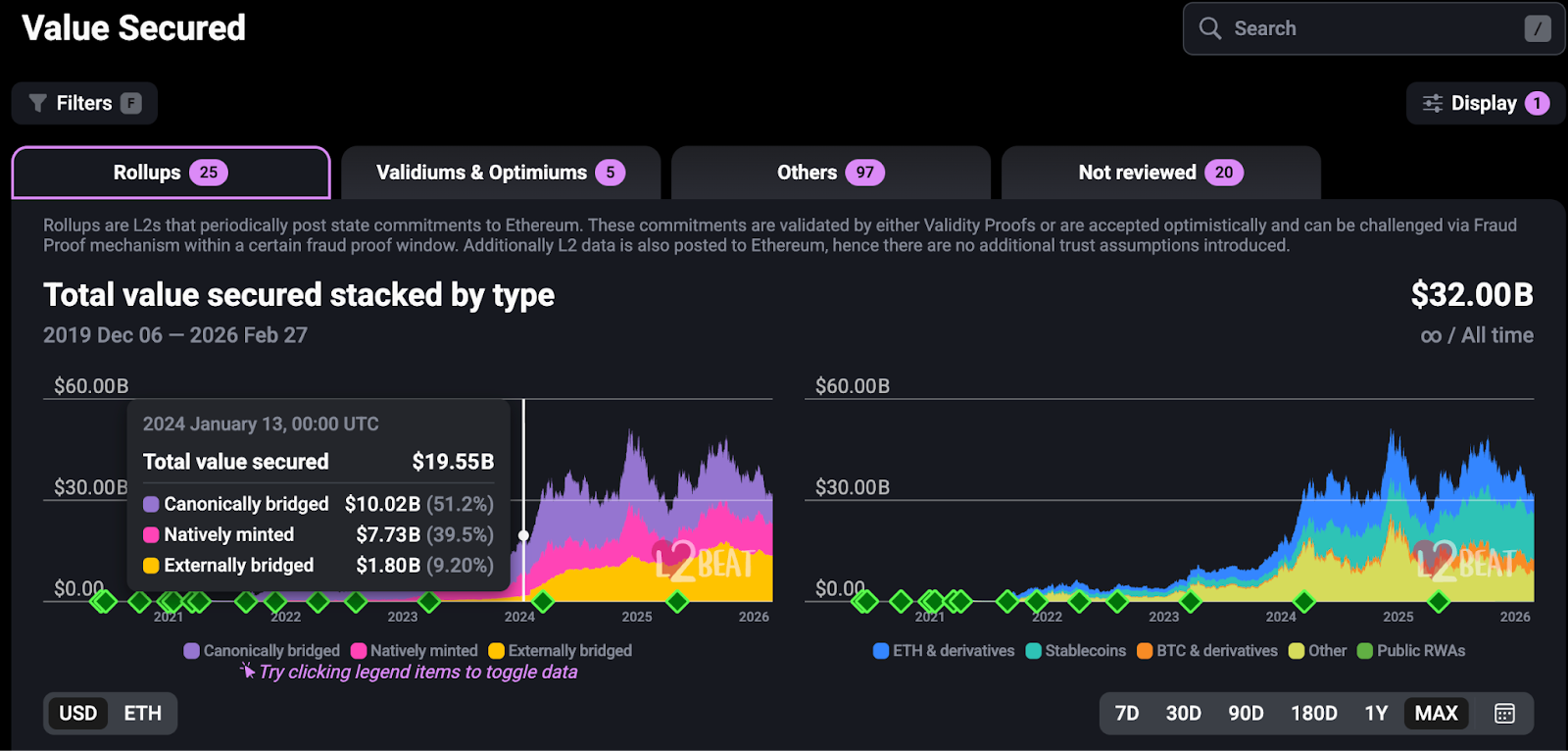Image resolution: width=1568 pixels, height=751 pixels.
Task: Open the Others tab
Action: coord(830,173)
